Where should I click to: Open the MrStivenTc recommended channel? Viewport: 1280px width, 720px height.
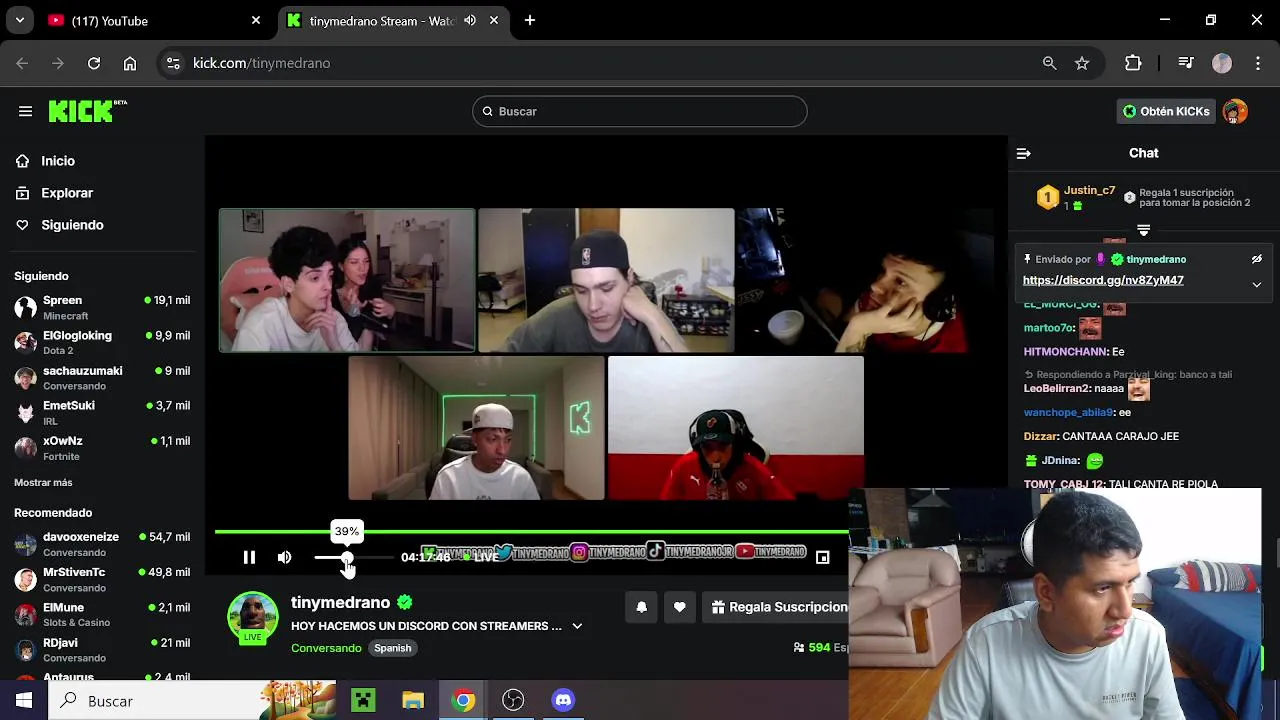click(102, 579)
